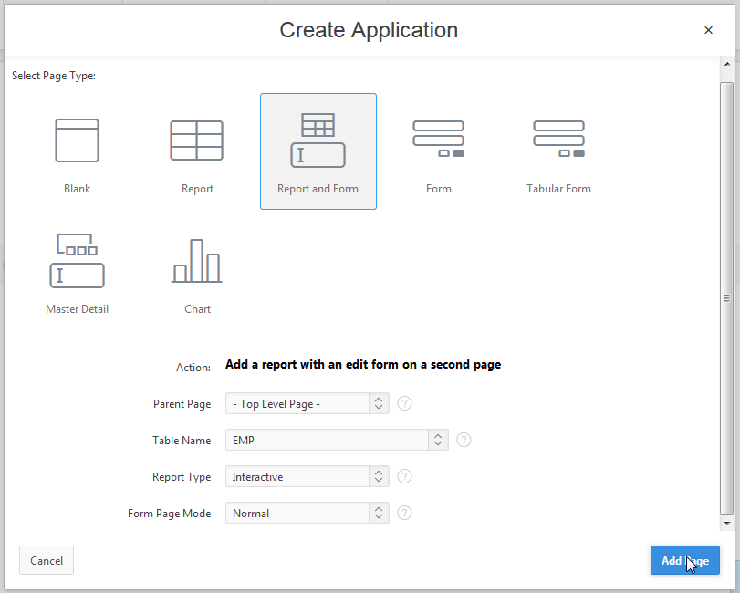
Task: Click the Cancel button
Action: coord(46,560)
